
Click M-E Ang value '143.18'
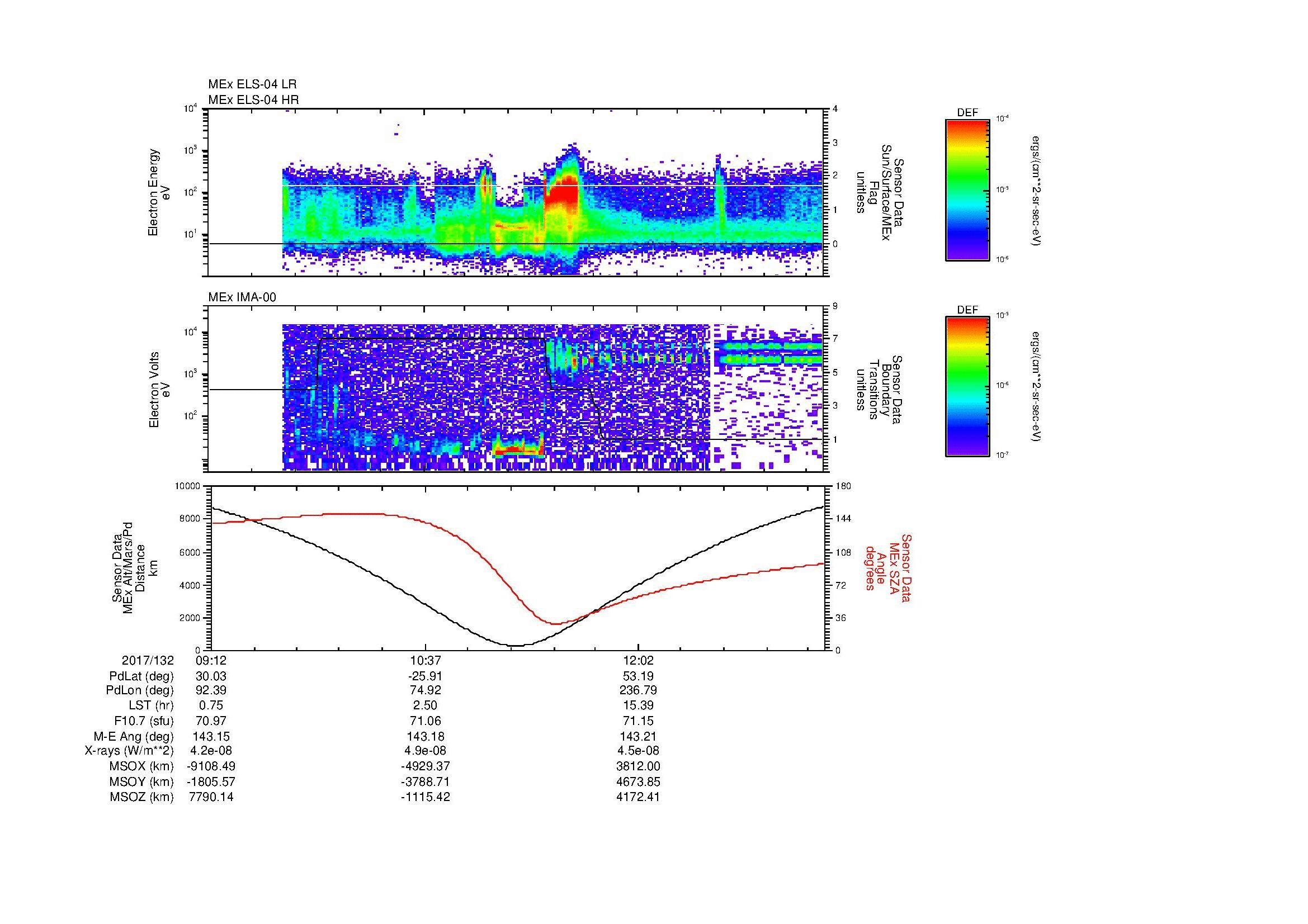pyautogui.click(x=425, y=737)
